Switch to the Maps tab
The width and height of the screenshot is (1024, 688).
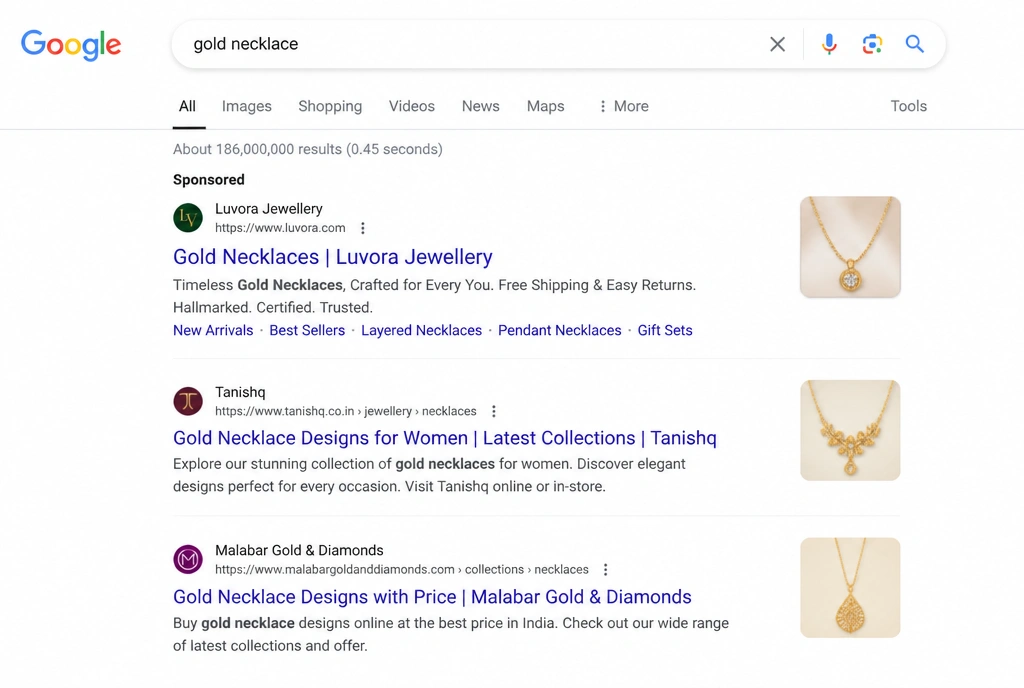pyautogui.click(x=546, y=106)
